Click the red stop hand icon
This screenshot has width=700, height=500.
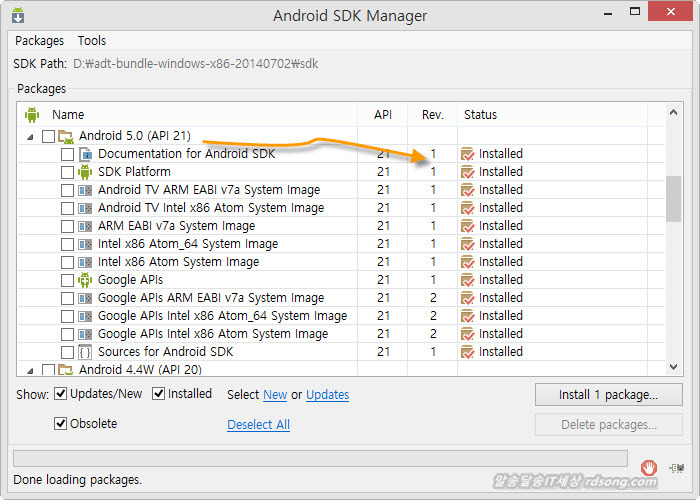click(x=649, y=466)
